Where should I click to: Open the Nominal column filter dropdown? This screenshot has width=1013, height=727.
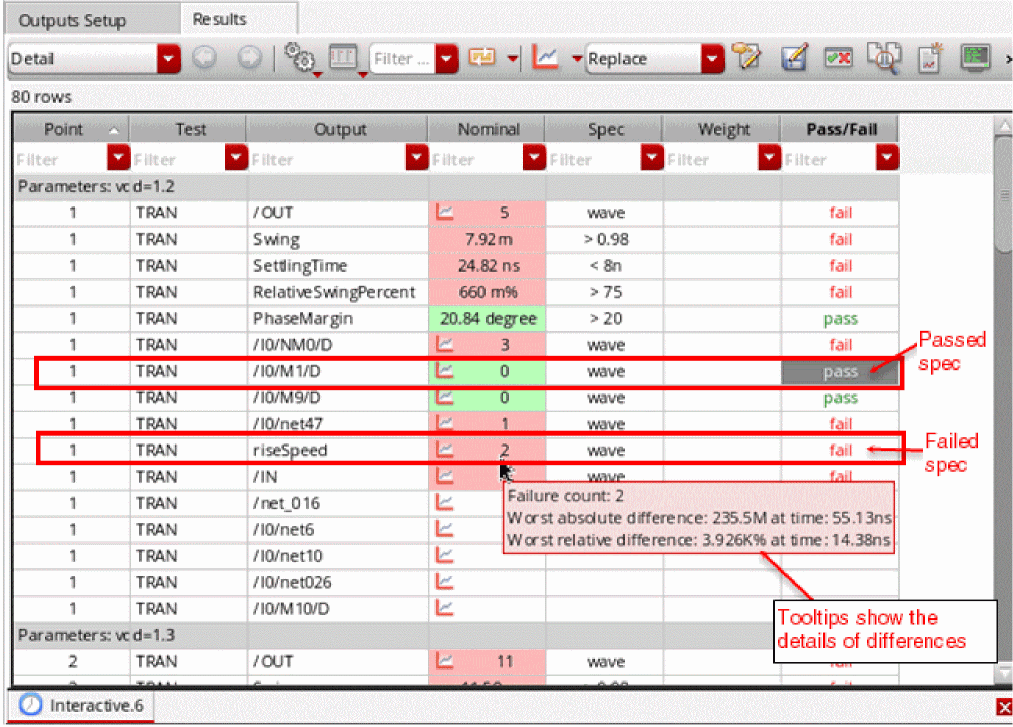534,158
